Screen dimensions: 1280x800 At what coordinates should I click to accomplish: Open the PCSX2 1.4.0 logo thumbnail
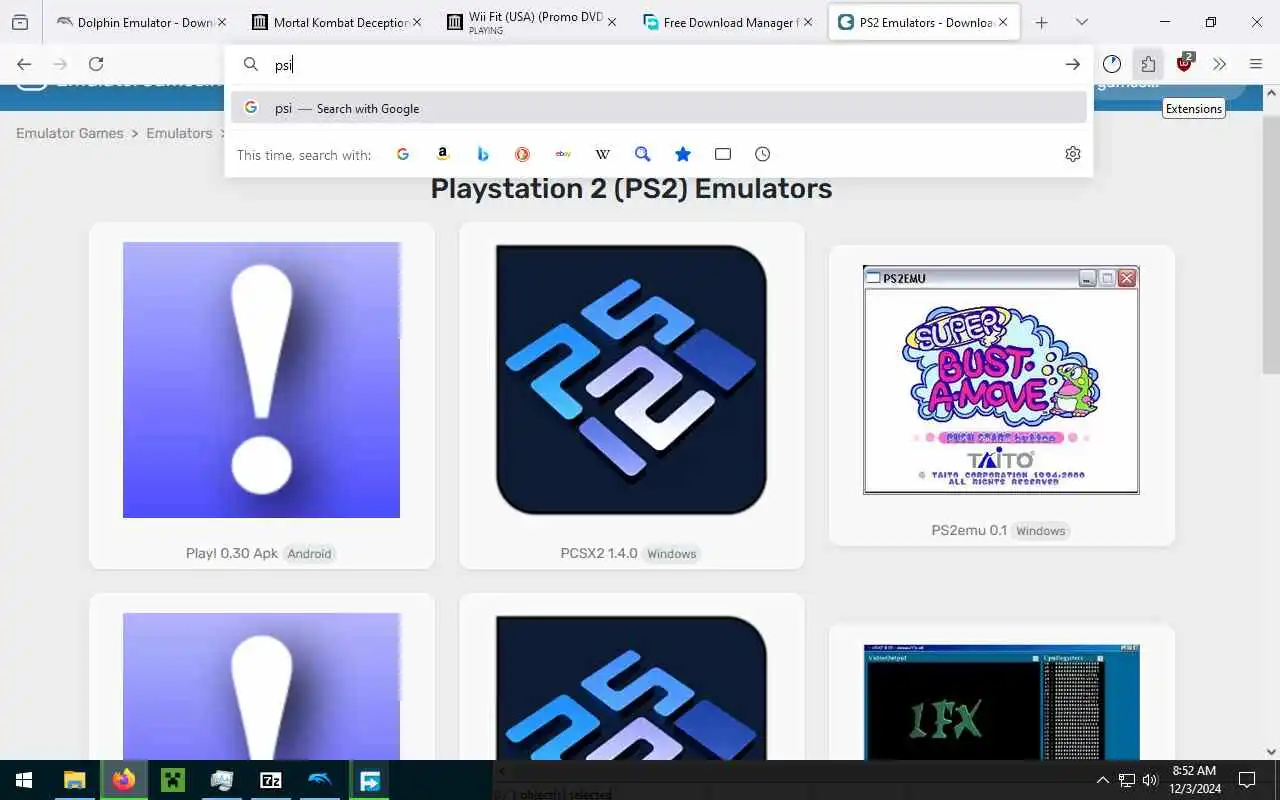631,380
